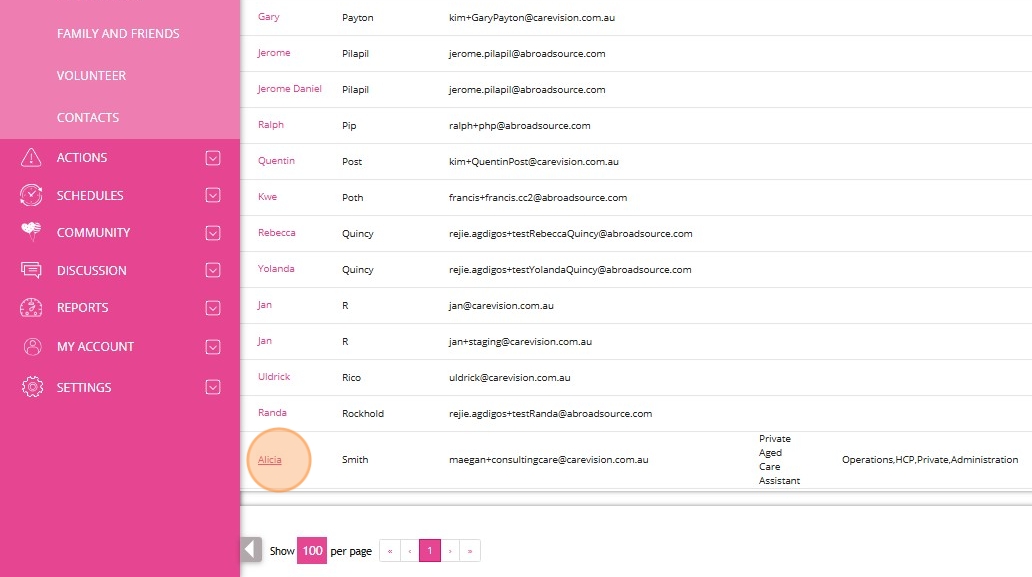Select the Reports sidebar menu
1032x577 pixels.
[82, 308]
